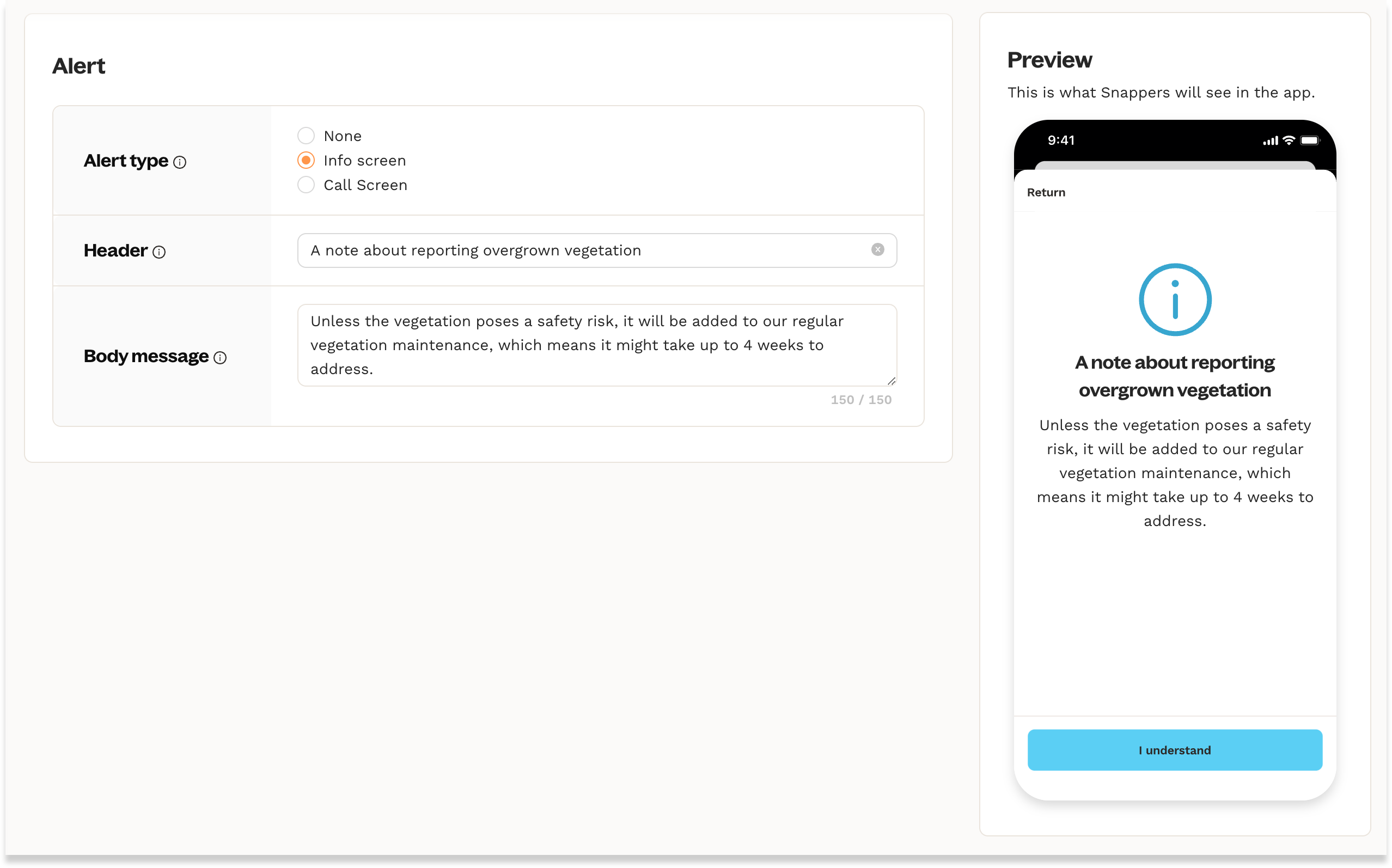Click the blue info circle icon in preview
Viewport: 1392px width, 868px height.
click(x=1175, y=299)
